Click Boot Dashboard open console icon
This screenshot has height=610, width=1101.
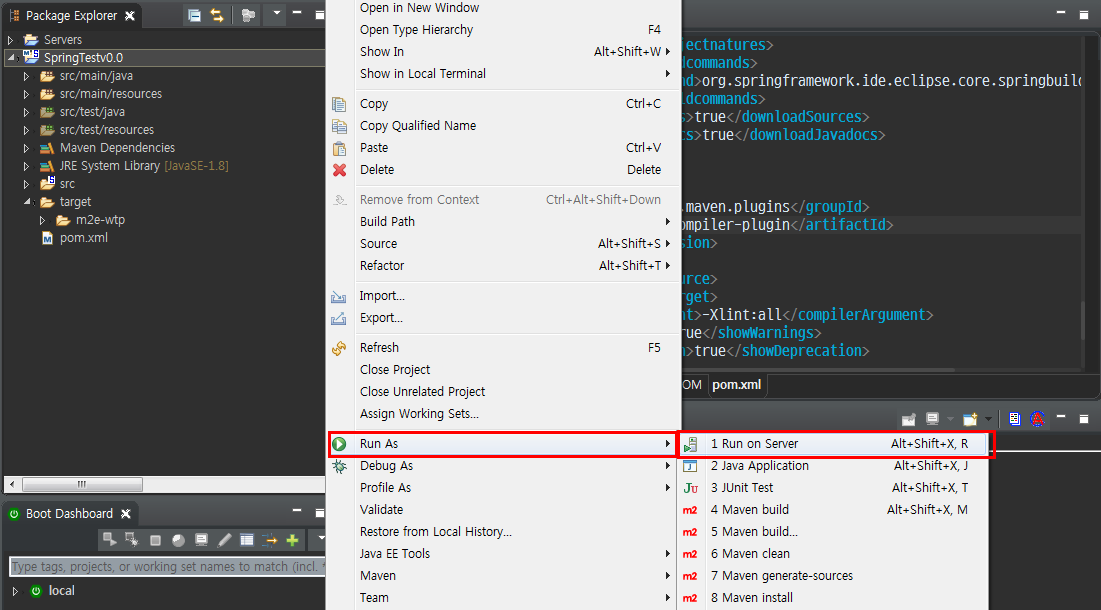click(x=201, y=540)
